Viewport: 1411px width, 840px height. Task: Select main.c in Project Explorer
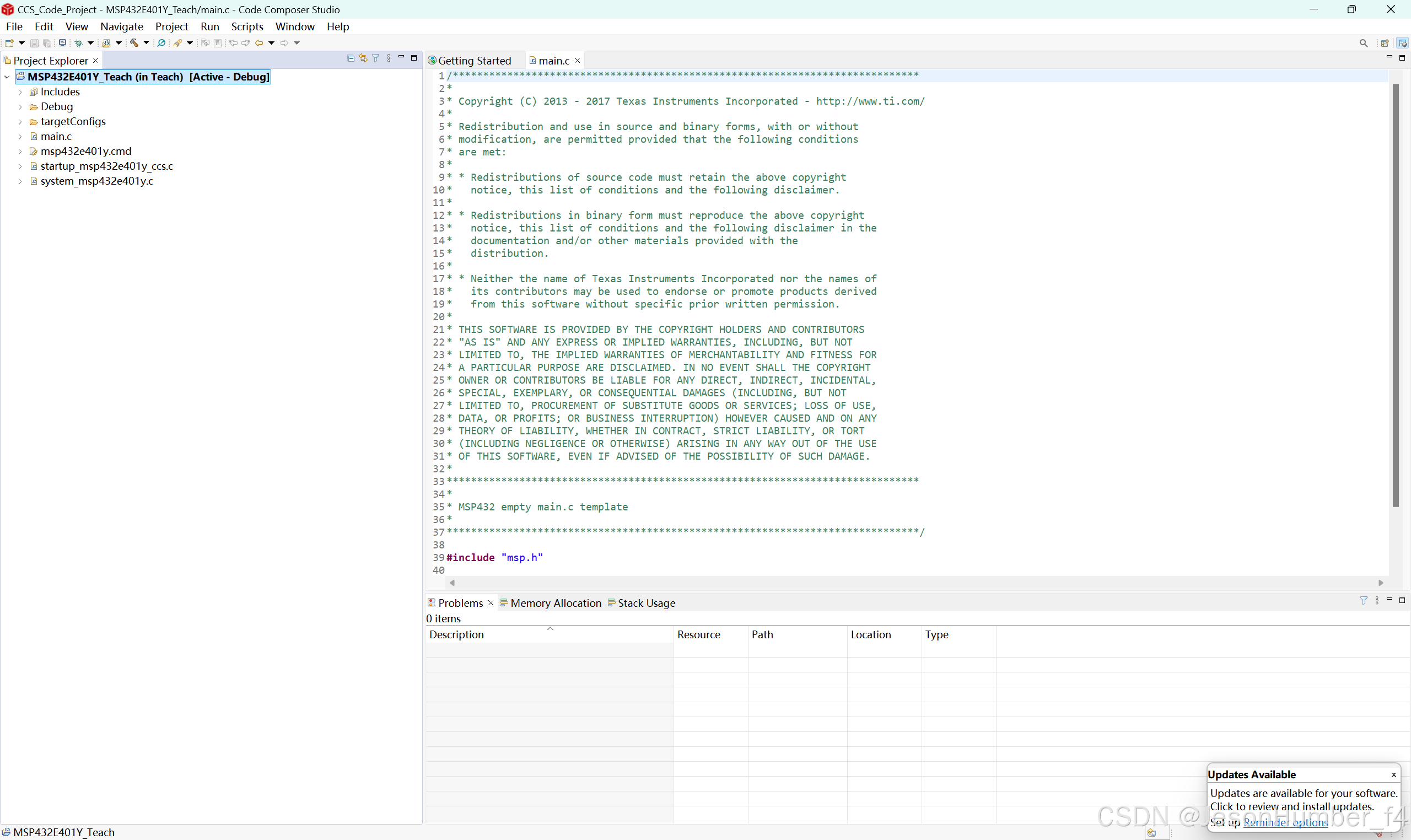click(x=57, y=136)
